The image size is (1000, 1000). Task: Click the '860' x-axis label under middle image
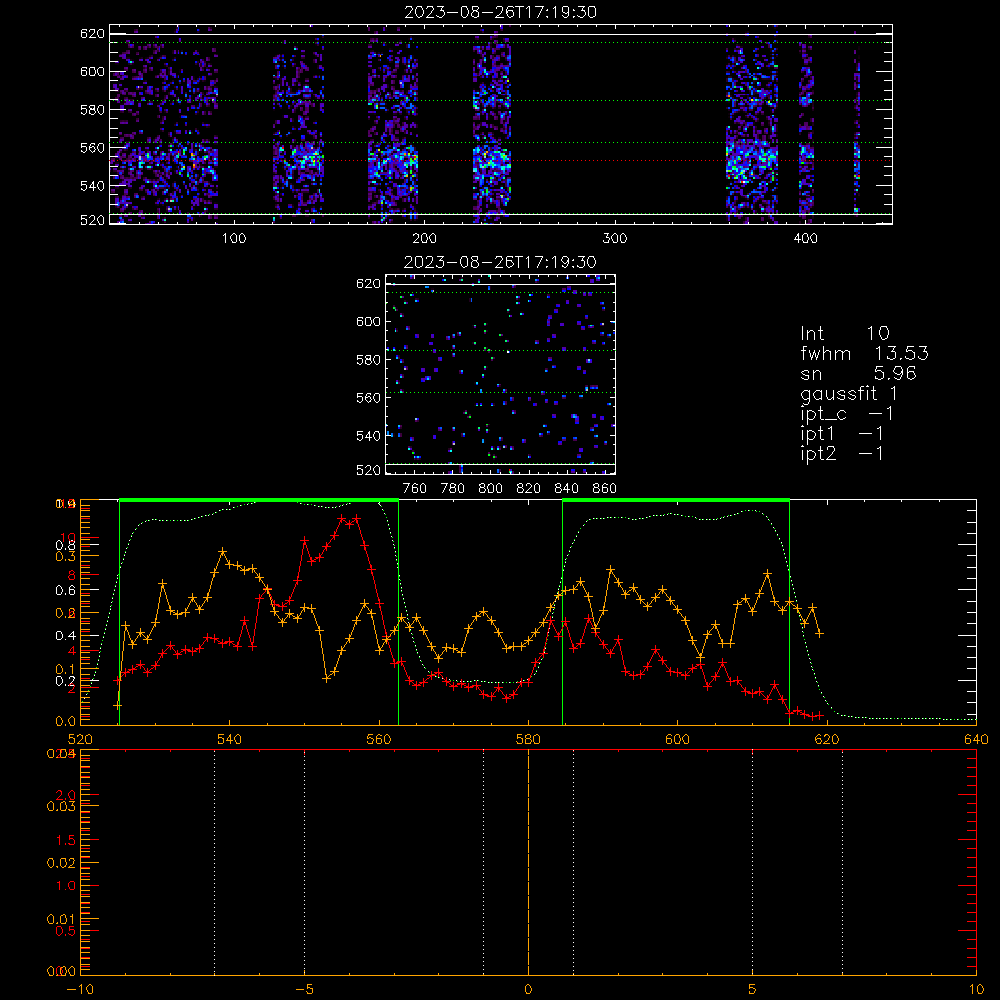tap(605, 489)
